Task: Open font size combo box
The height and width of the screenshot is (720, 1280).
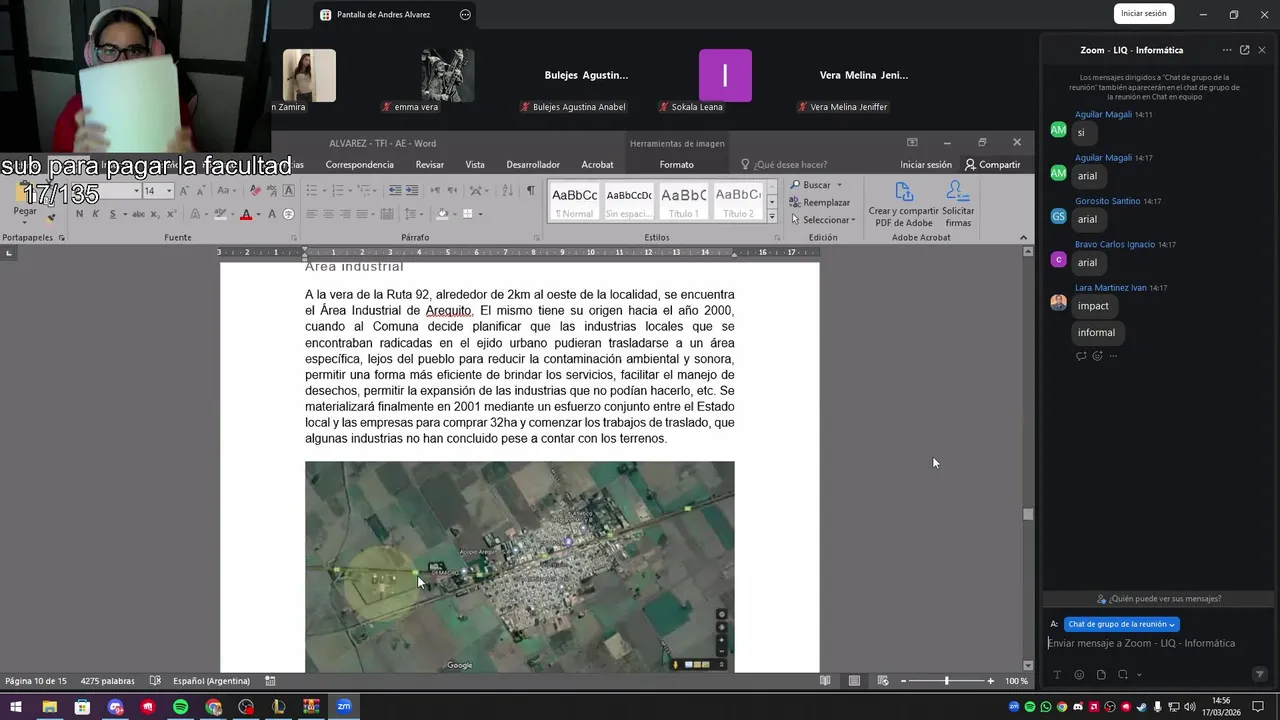Action: 157,190
